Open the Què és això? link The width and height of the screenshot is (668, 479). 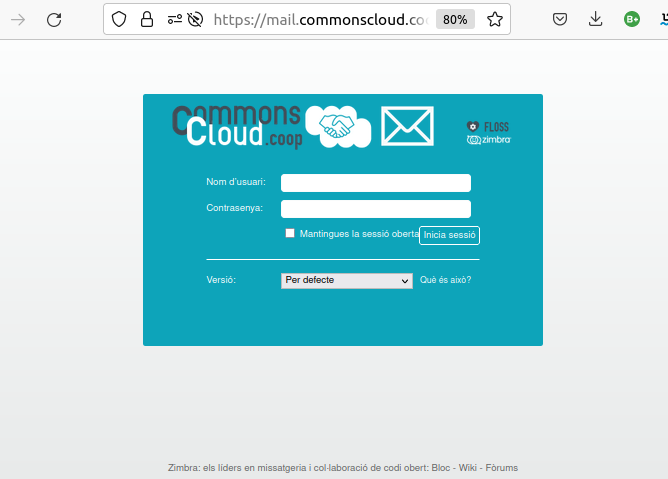[446, 280]
